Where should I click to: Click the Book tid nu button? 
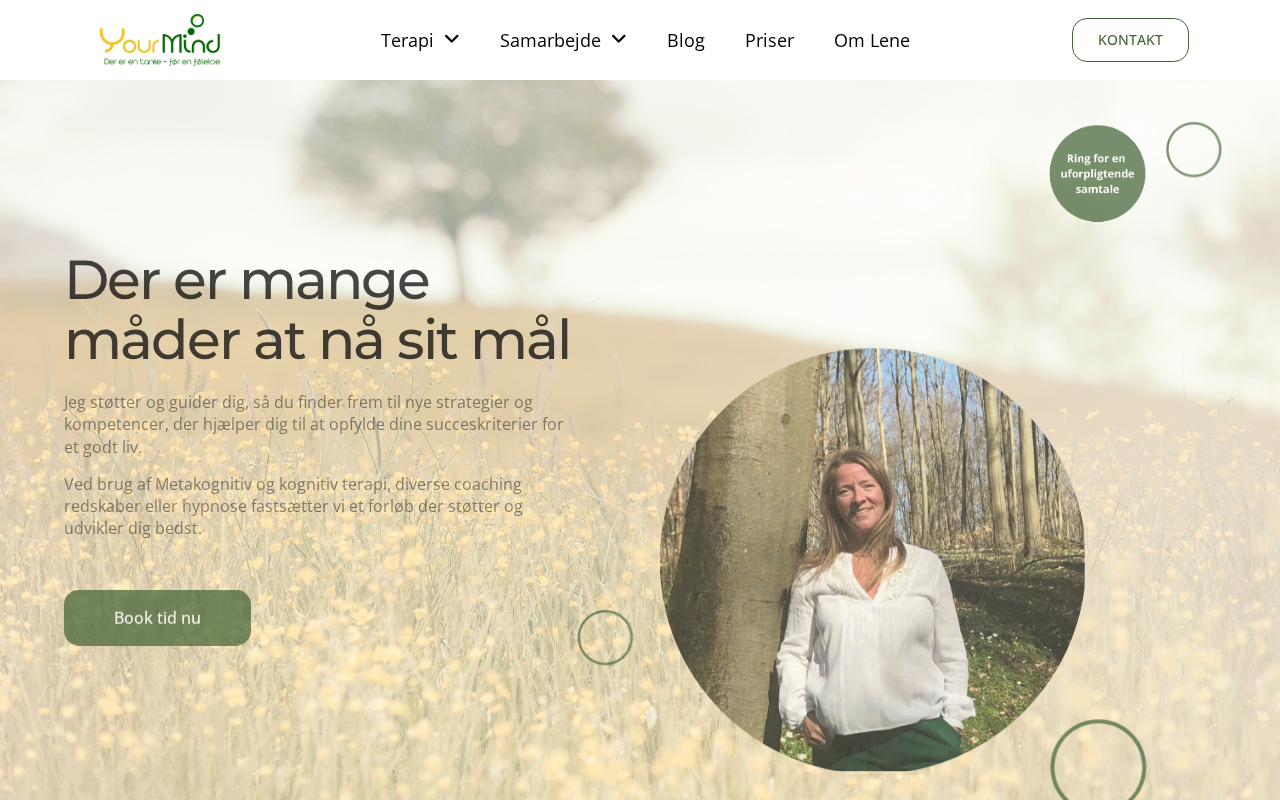(x=157, y=618)
